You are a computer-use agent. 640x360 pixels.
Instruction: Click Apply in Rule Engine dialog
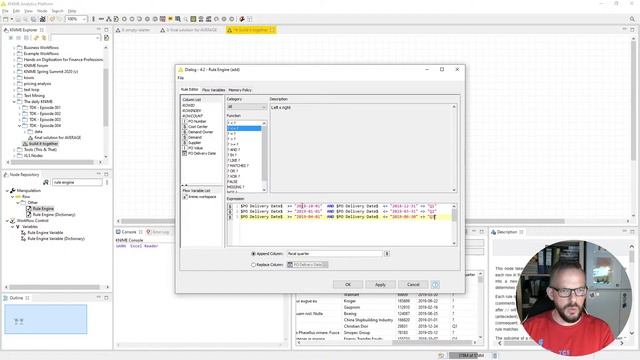[x=380, y=284]
